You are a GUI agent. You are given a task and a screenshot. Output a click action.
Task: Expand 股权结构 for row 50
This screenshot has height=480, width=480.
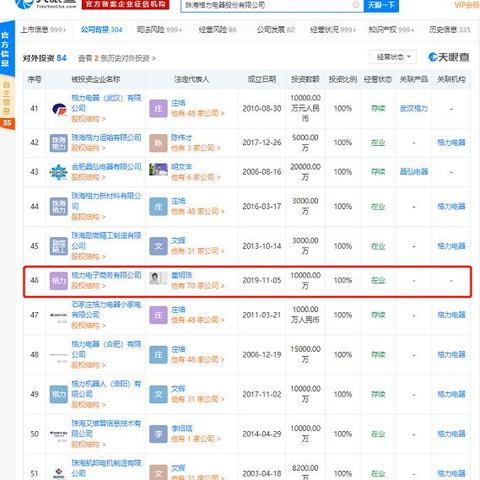tap(88, 445)
